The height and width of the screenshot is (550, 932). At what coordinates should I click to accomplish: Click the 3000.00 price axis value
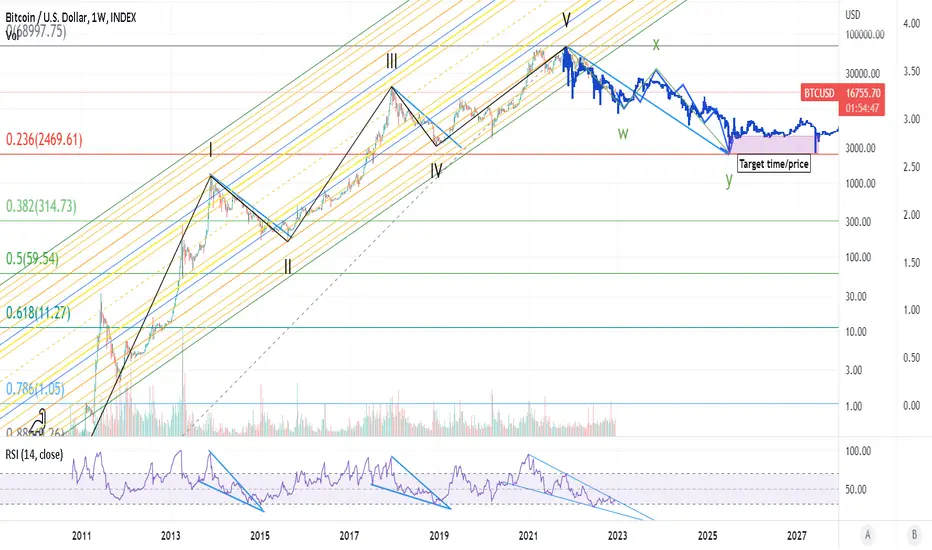(x=861, y=148)
